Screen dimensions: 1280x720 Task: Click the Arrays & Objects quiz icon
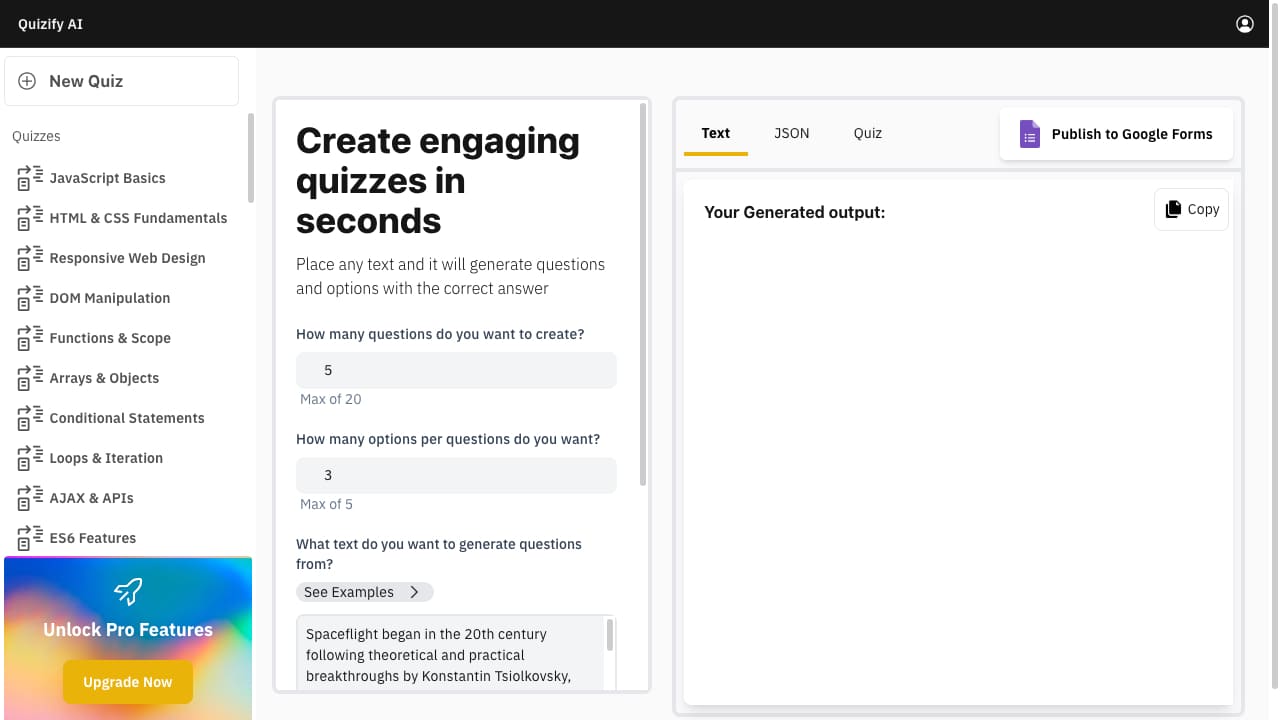tap(30, 378)
